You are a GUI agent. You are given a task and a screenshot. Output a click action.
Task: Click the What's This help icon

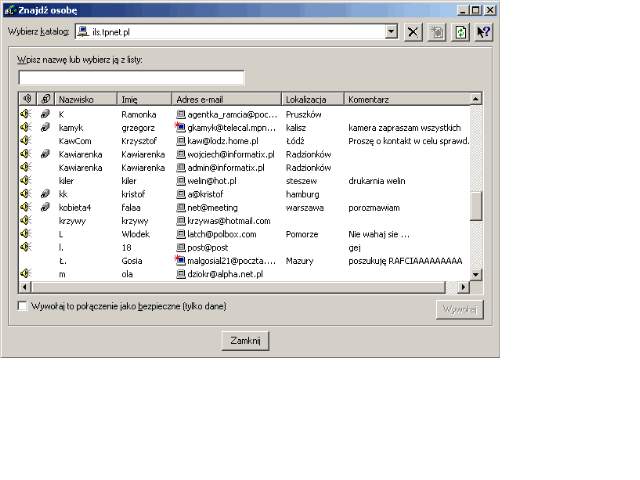tap(484, 32)
